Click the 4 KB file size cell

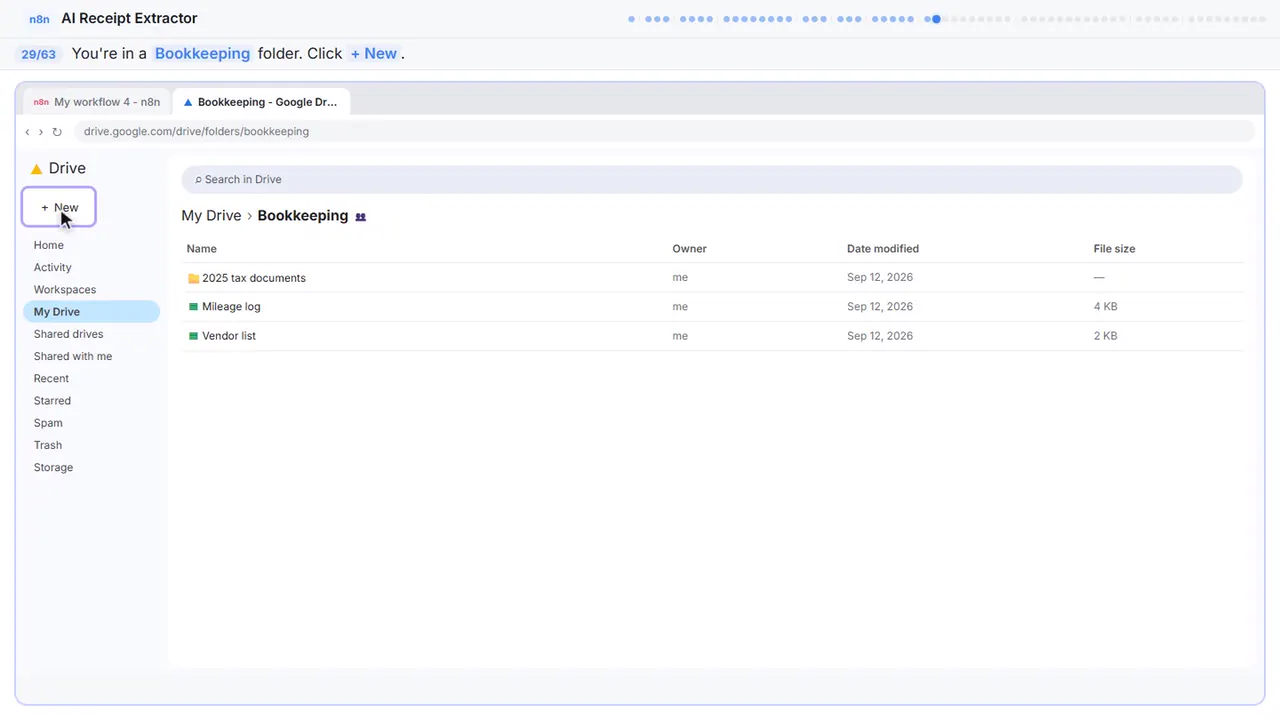(1106, 307)
